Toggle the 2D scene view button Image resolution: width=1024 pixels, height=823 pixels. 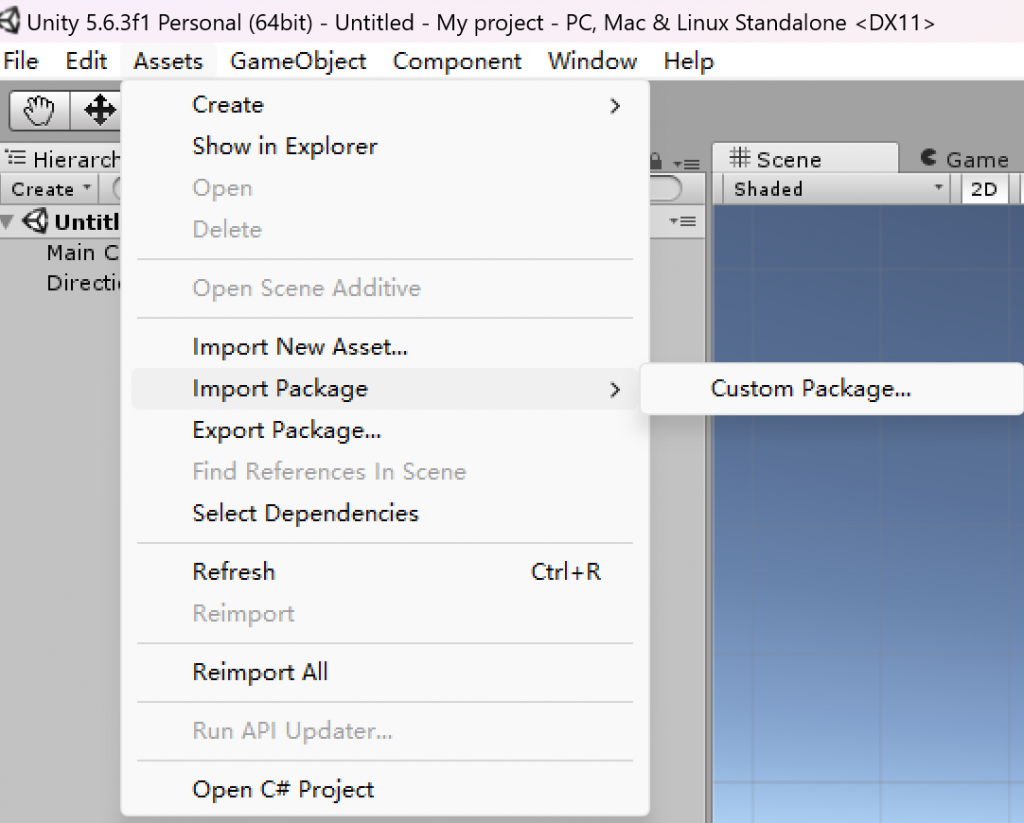984,189
